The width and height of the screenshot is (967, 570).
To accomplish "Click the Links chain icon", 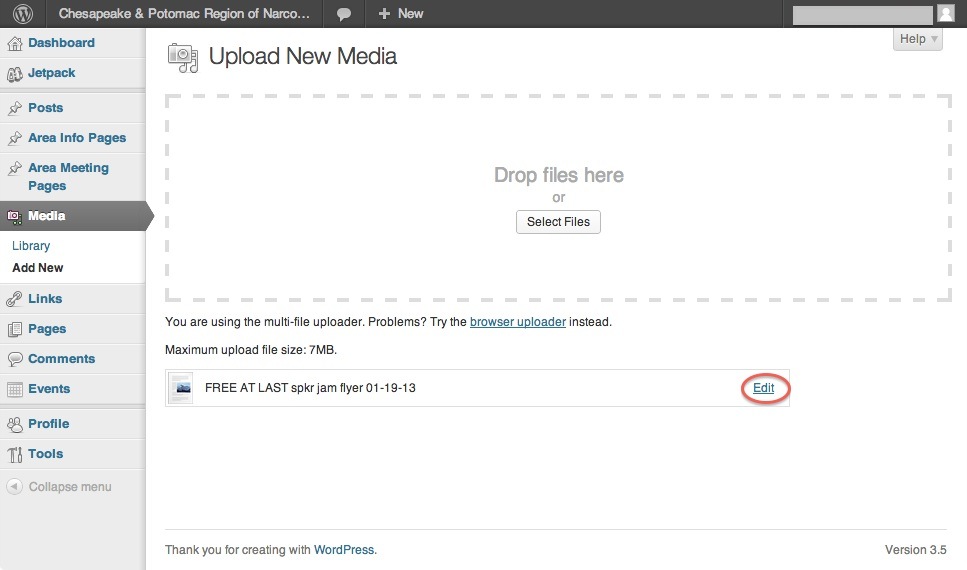I will [x=15, y=299].
